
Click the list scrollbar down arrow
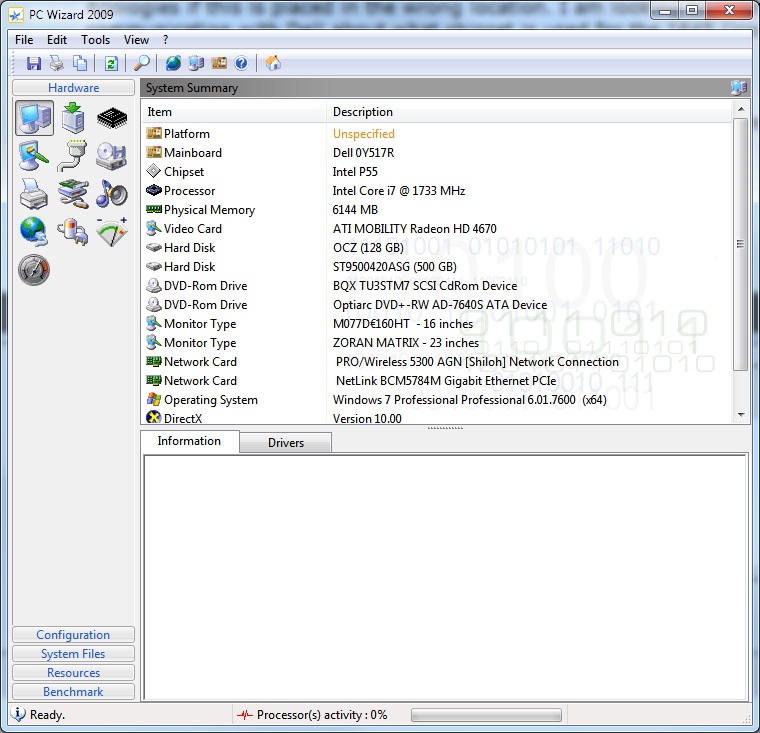pyautogui.click(x=741, y=415)
